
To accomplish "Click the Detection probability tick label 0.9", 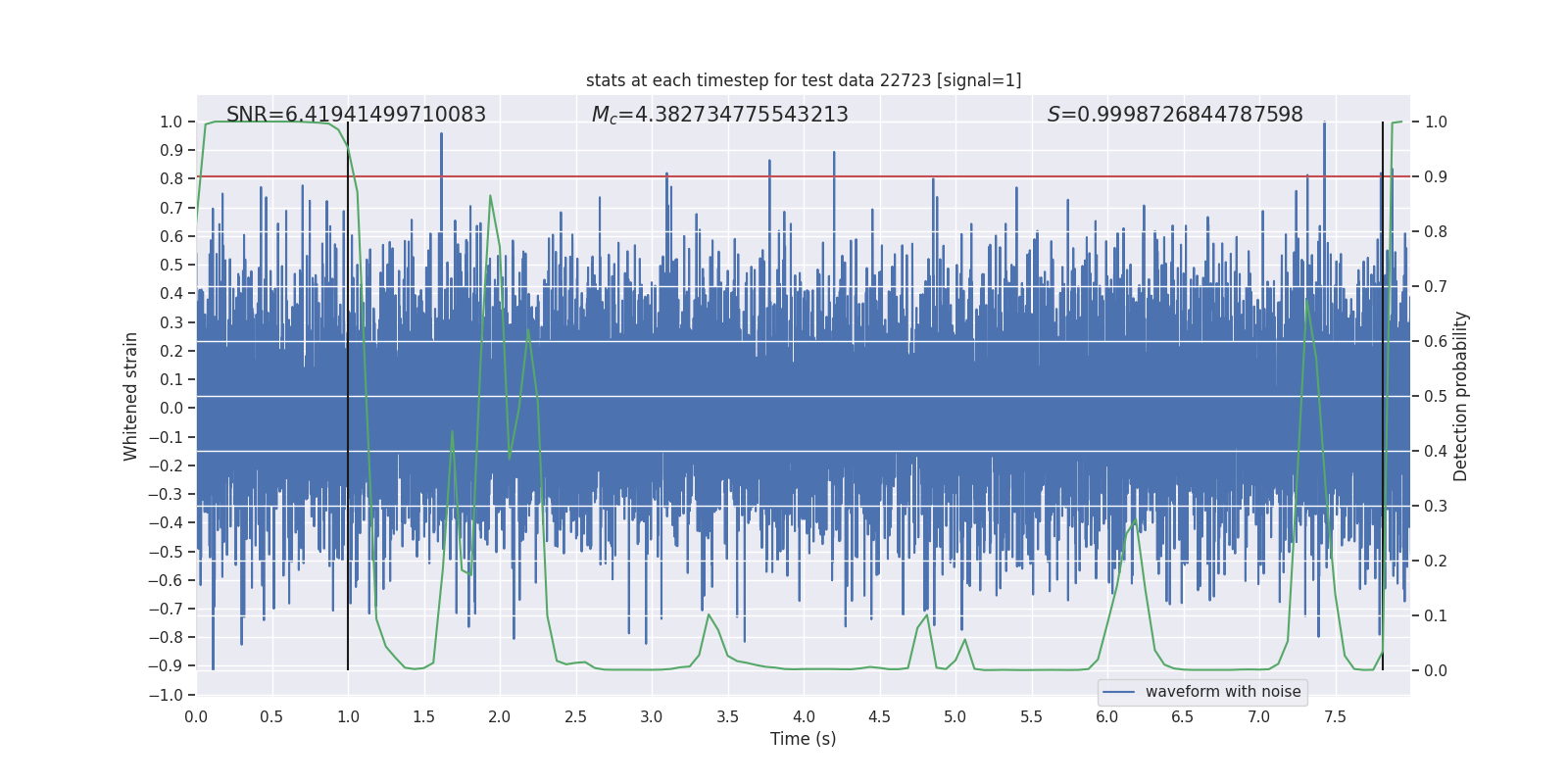I will [1436, 176].
